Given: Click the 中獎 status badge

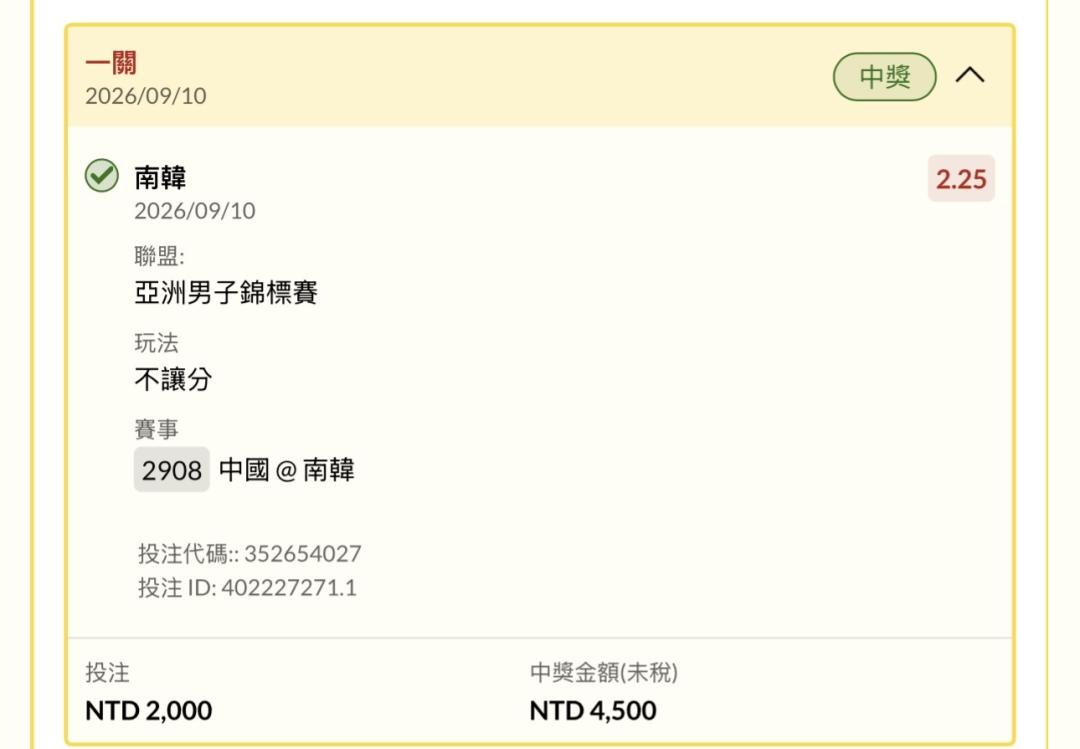Looking at the screenshot, I should point(884,76).
